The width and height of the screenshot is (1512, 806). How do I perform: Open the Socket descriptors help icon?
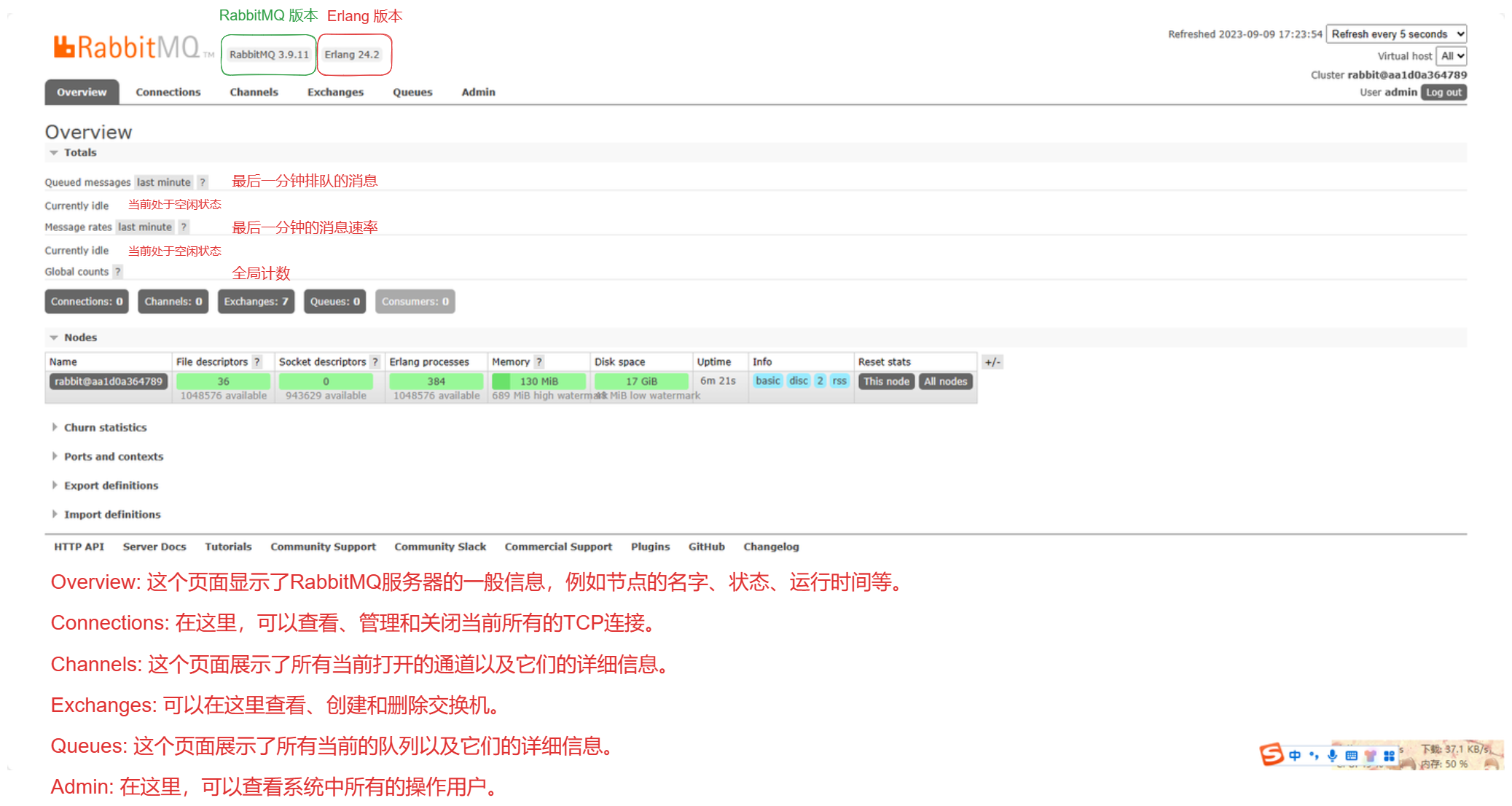click(375, 361)
